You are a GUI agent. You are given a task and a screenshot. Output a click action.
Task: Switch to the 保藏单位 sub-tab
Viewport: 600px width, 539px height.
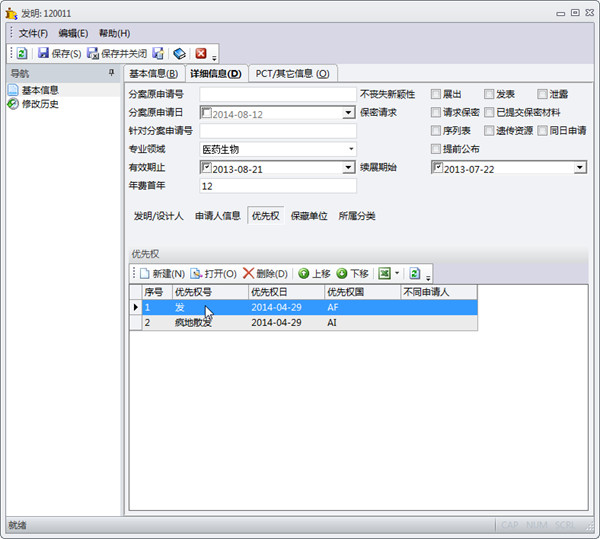point(309,216)
